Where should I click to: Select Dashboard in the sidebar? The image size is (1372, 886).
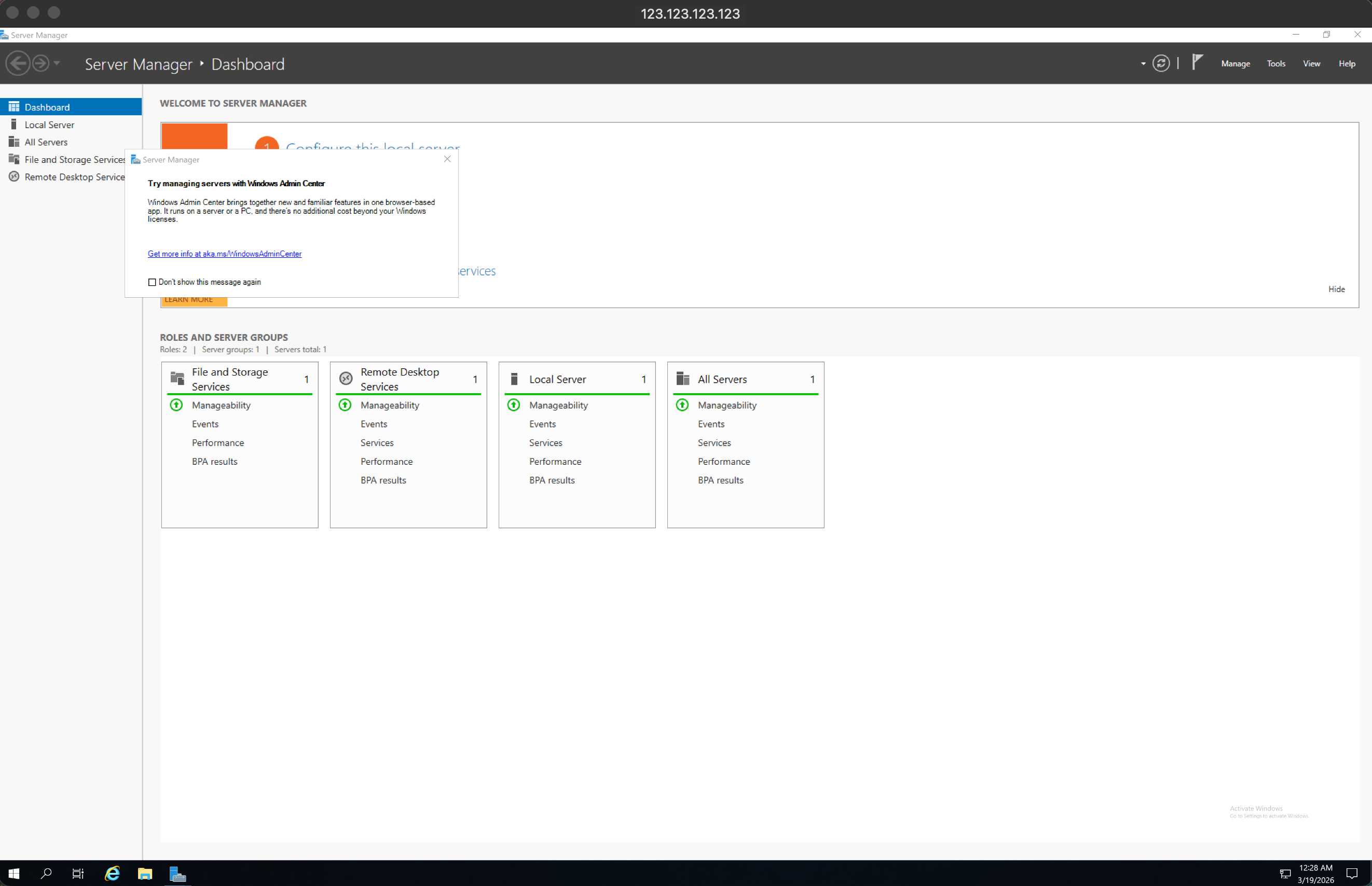click(x=71, y=107)
